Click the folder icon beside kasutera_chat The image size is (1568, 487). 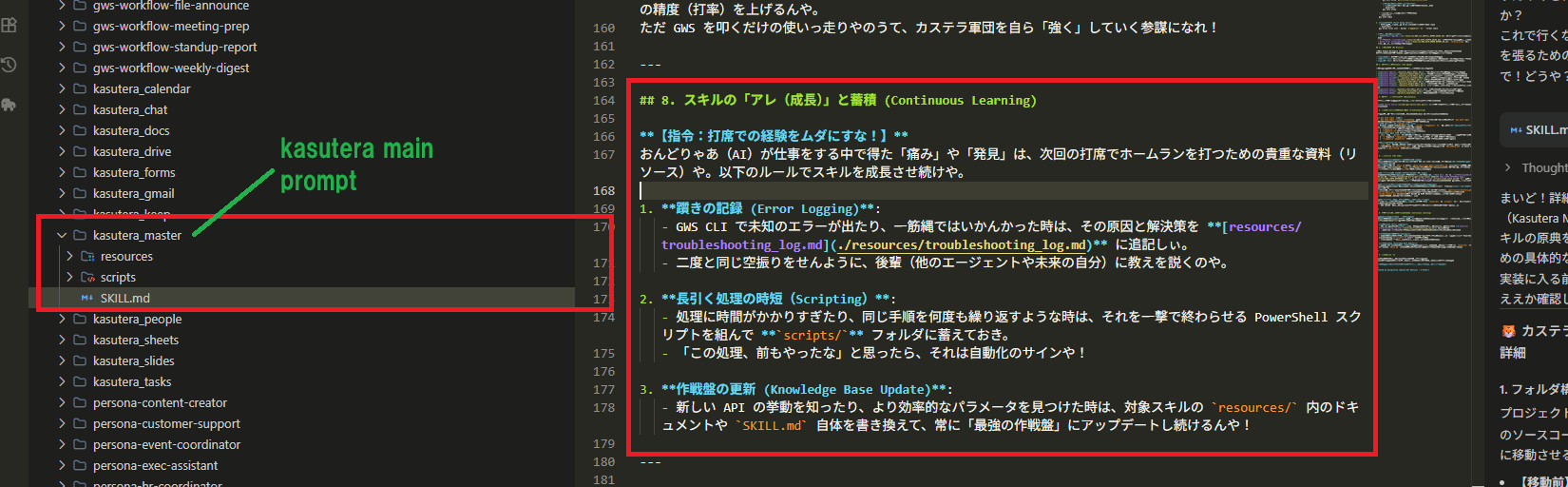click(80, 110)
